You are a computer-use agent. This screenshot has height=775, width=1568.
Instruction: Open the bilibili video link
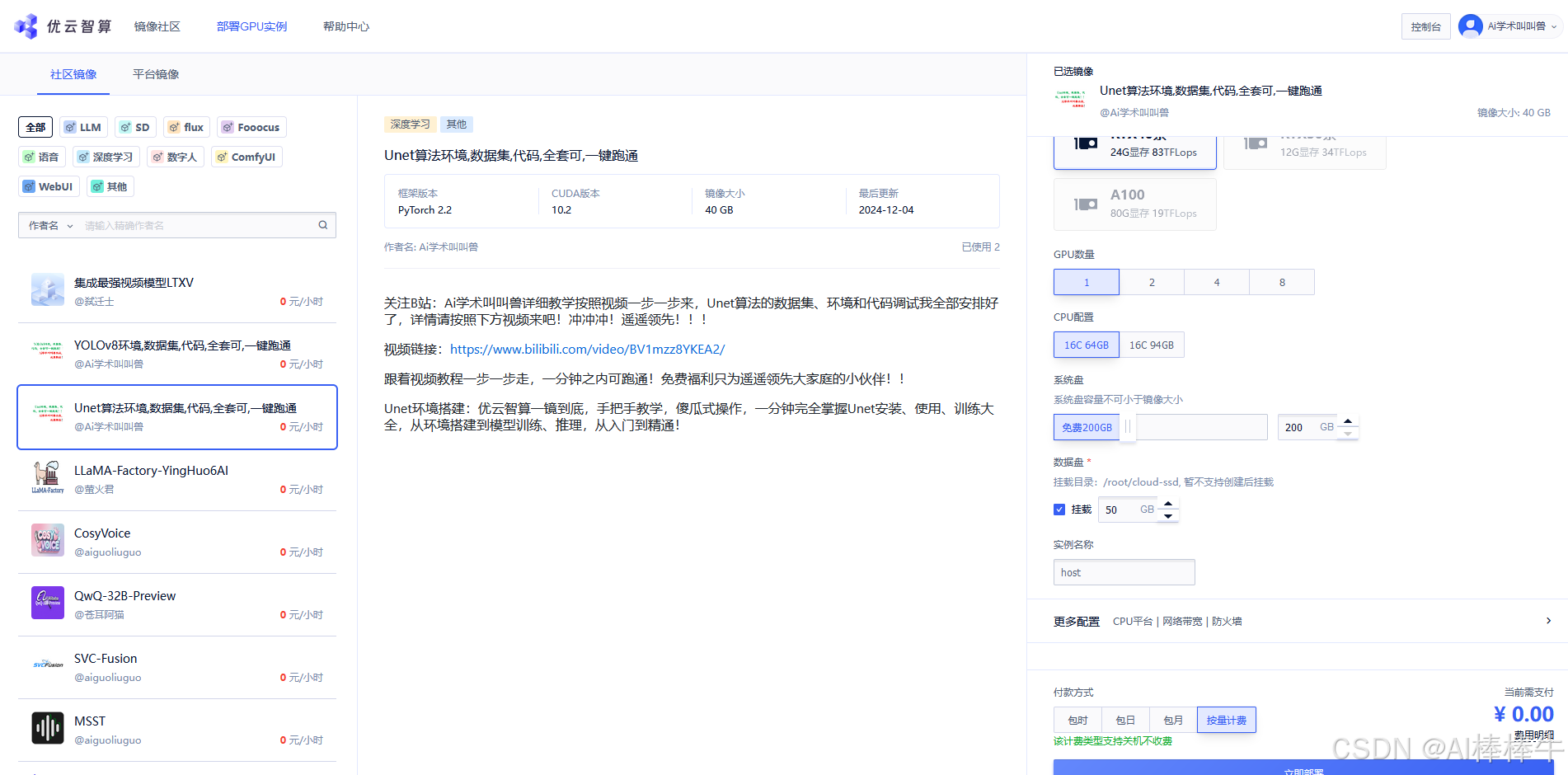pos(587,350)
